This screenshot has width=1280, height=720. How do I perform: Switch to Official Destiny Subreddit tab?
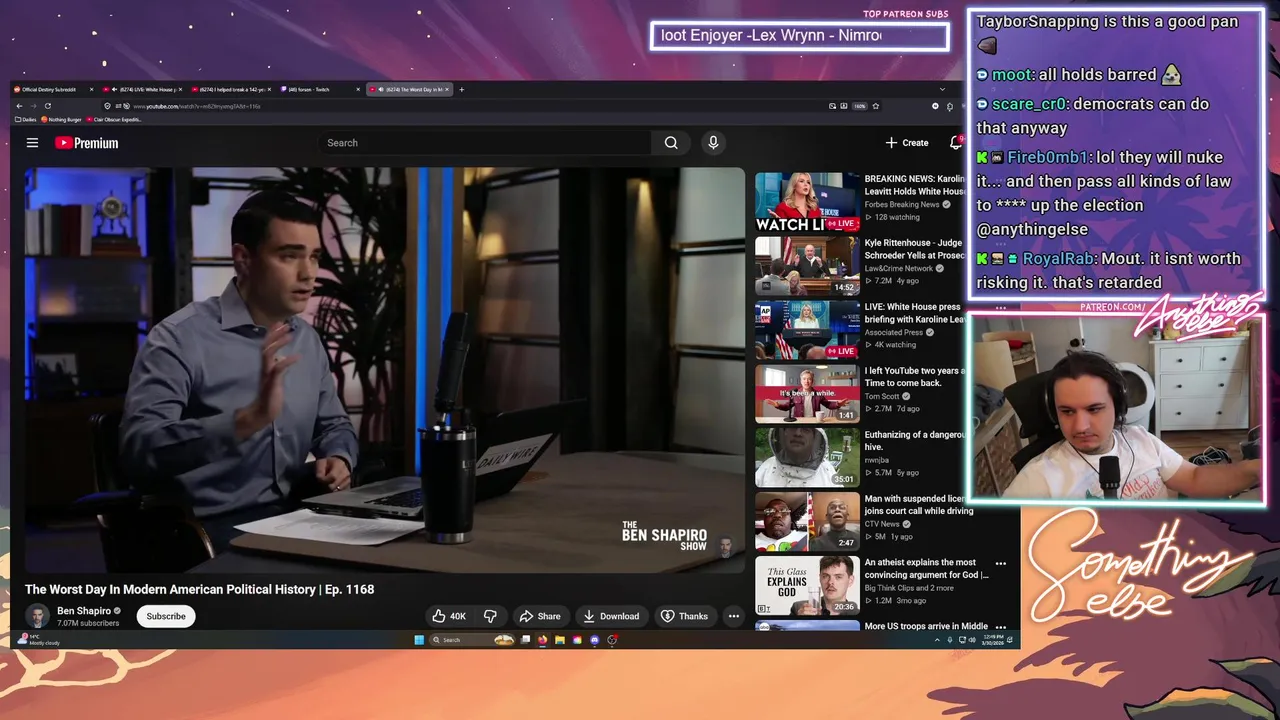[55, 89]
